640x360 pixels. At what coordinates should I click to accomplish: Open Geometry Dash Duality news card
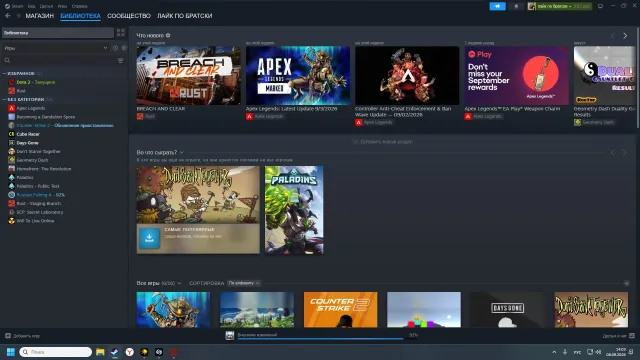(x=604, y=76)
